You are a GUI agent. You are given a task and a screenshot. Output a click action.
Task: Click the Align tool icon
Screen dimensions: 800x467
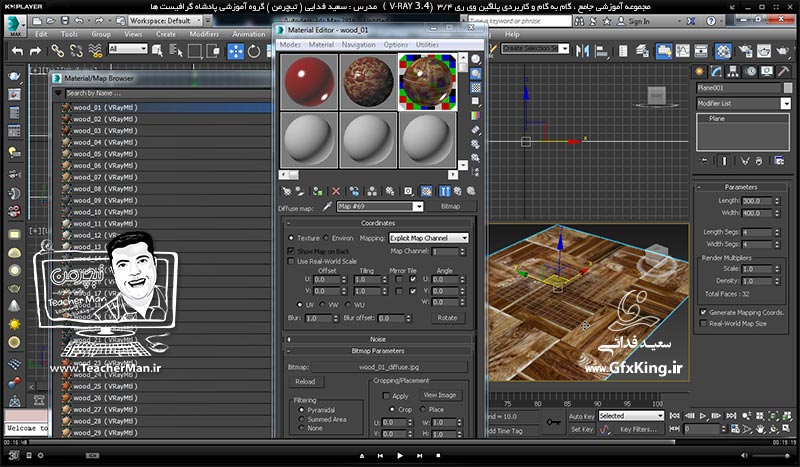pos(602,51)
